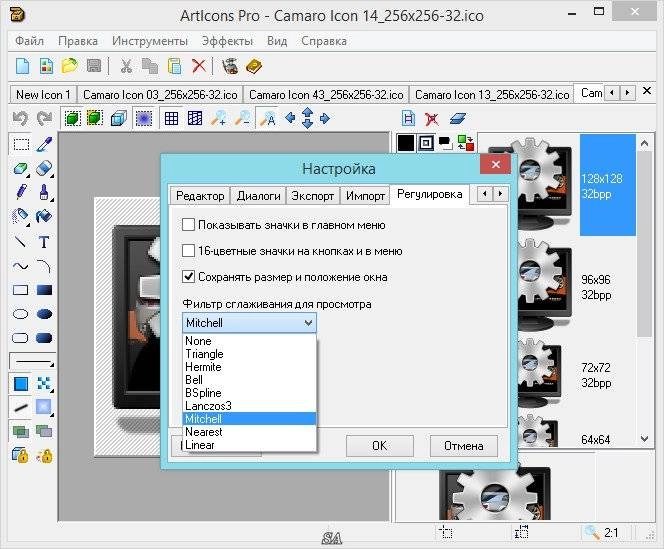Open the New Icon 1 document tab

[x=43, y=94]
